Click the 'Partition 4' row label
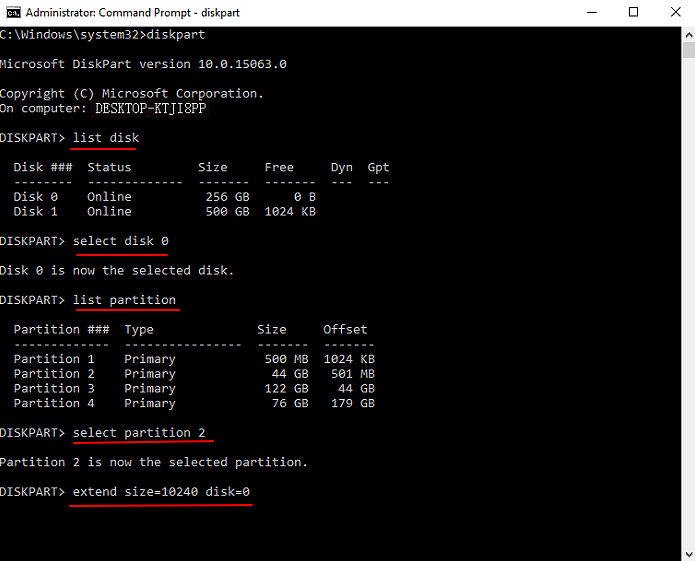Image resolution: width=695 pixels, height=561 pixels. click(54, 403)
